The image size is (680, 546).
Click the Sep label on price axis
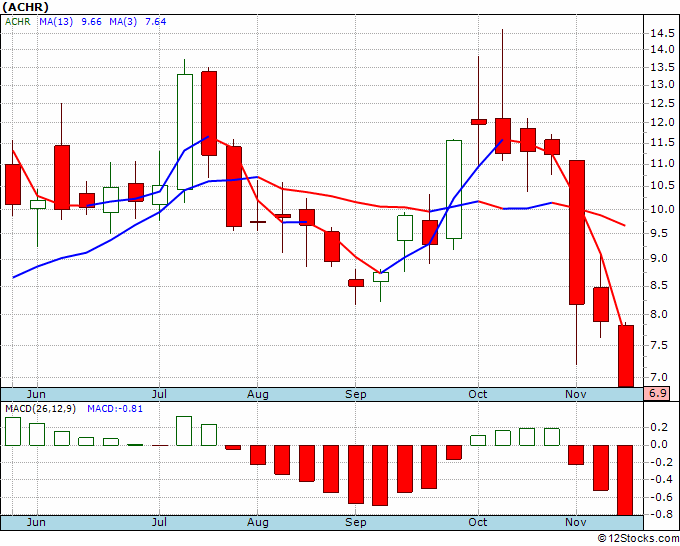click(356, 394)
